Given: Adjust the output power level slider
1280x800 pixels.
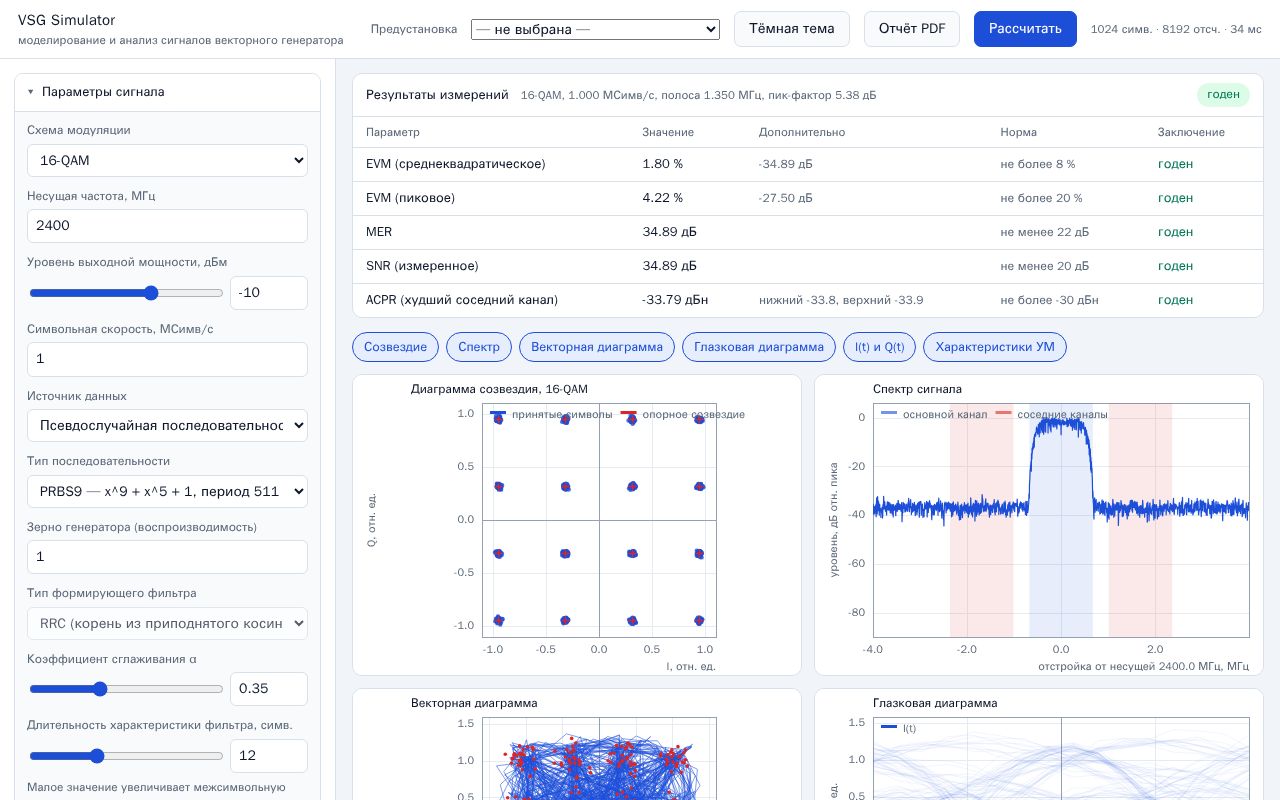Looking at the screenshot, I should (x=126, y=293).
